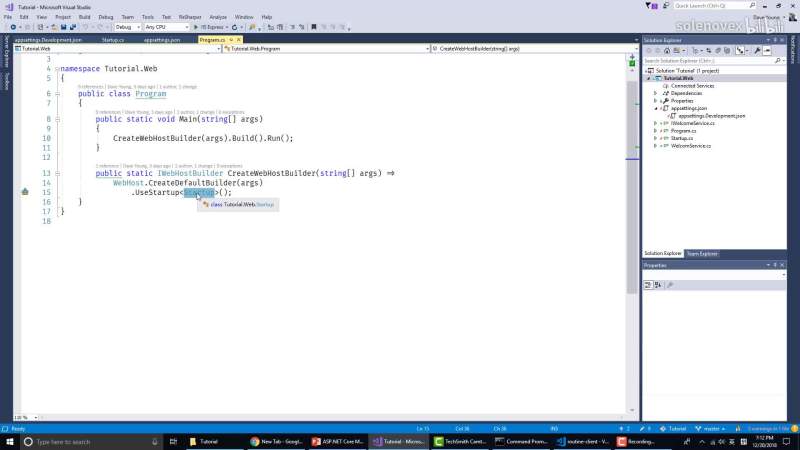The height and width of the screenshot is (450, 800).
Task: Open the Analyze menu
Action: coord(218,17)
